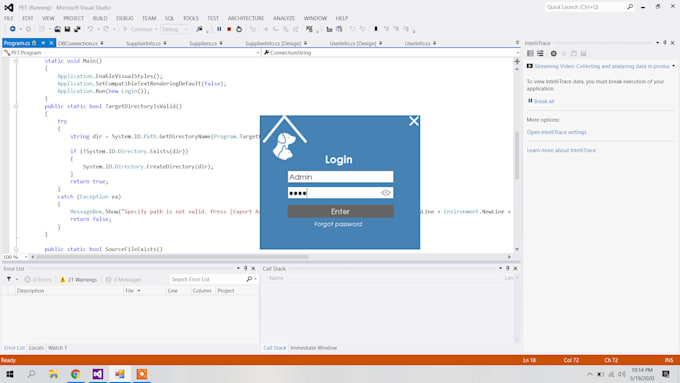Click the password input field

[340, 193]
